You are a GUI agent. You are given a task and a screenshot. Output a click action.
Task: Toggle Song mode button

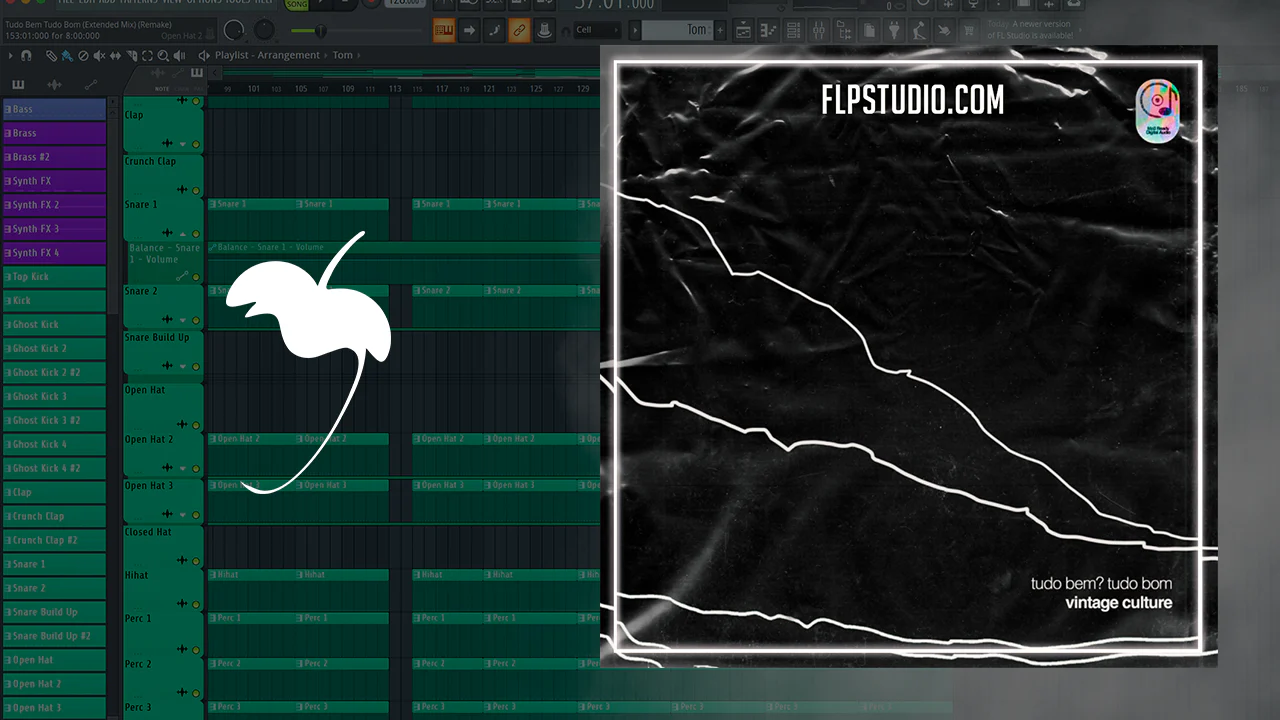(297, 4)
